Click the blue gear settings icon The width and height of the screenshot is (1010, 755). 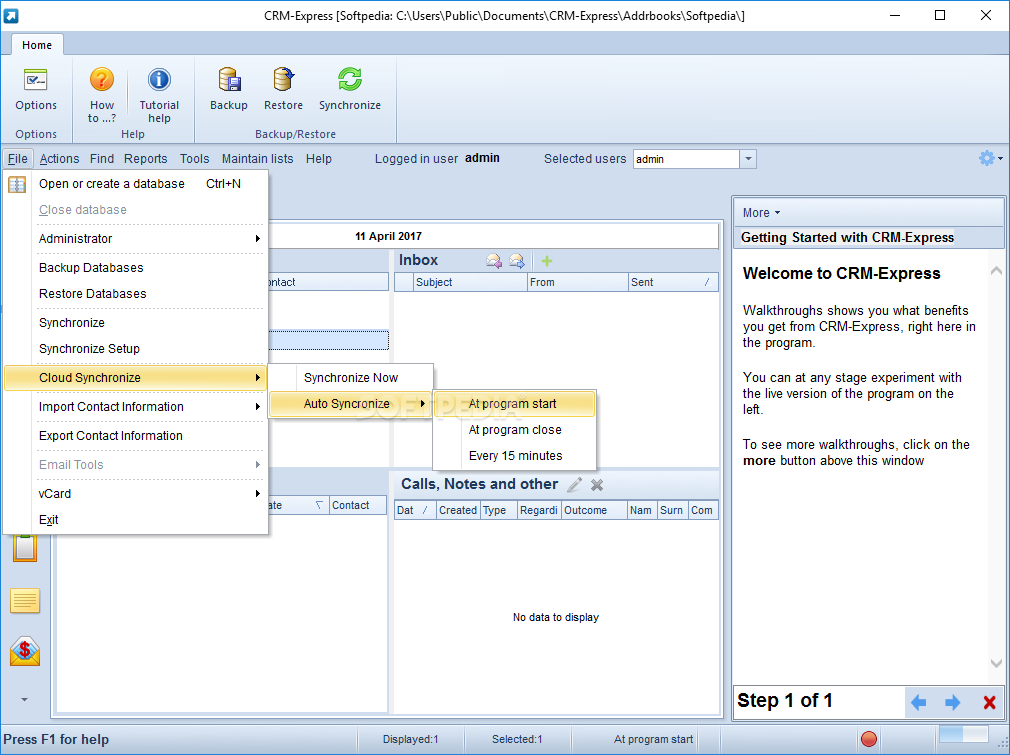(986, 158)
